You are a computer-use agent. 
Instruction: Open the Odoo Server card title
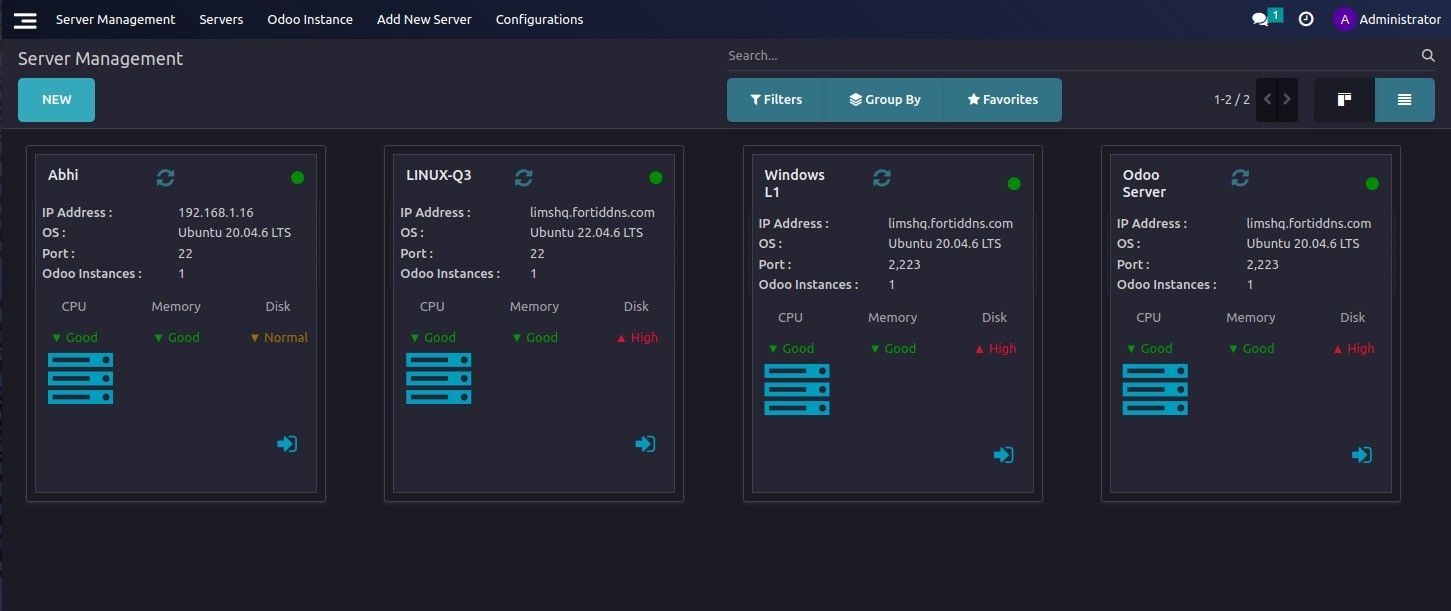(x=1144, y=183)
